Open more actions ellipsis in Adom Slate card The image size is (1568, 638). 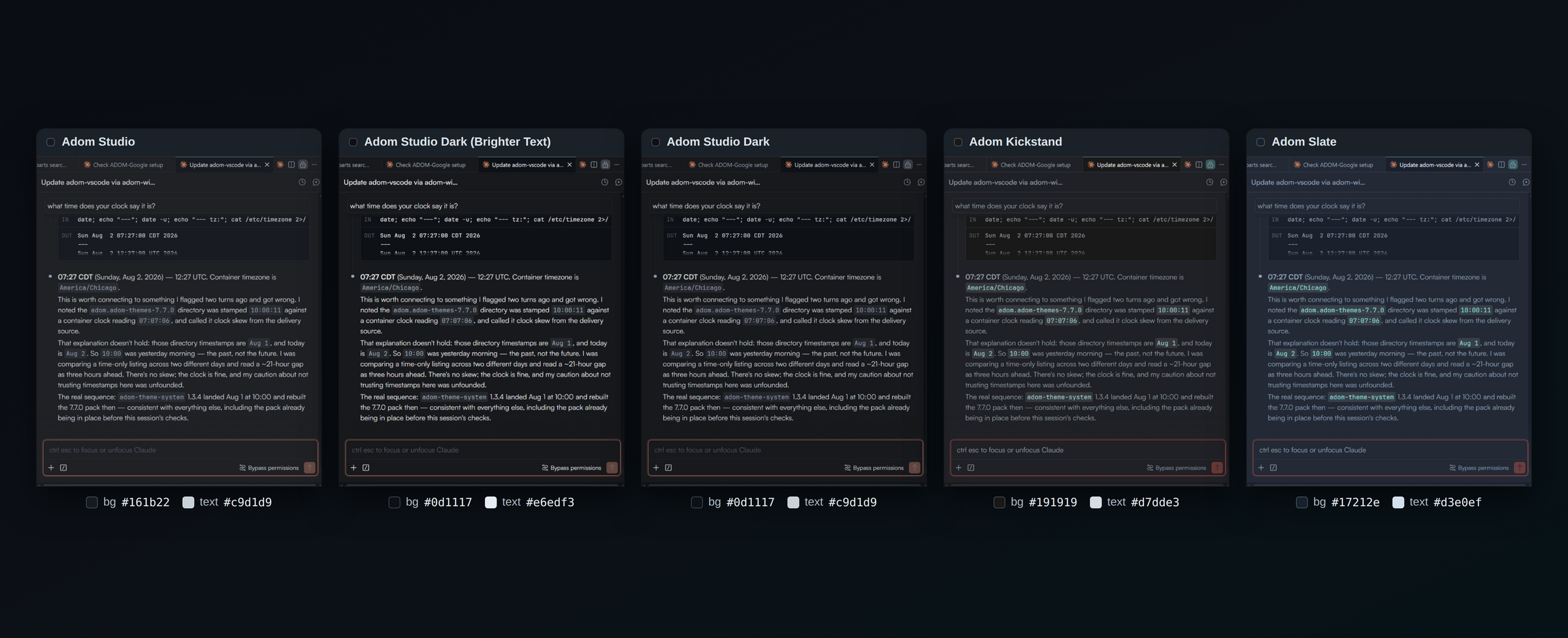click(x=1524, y=165)
